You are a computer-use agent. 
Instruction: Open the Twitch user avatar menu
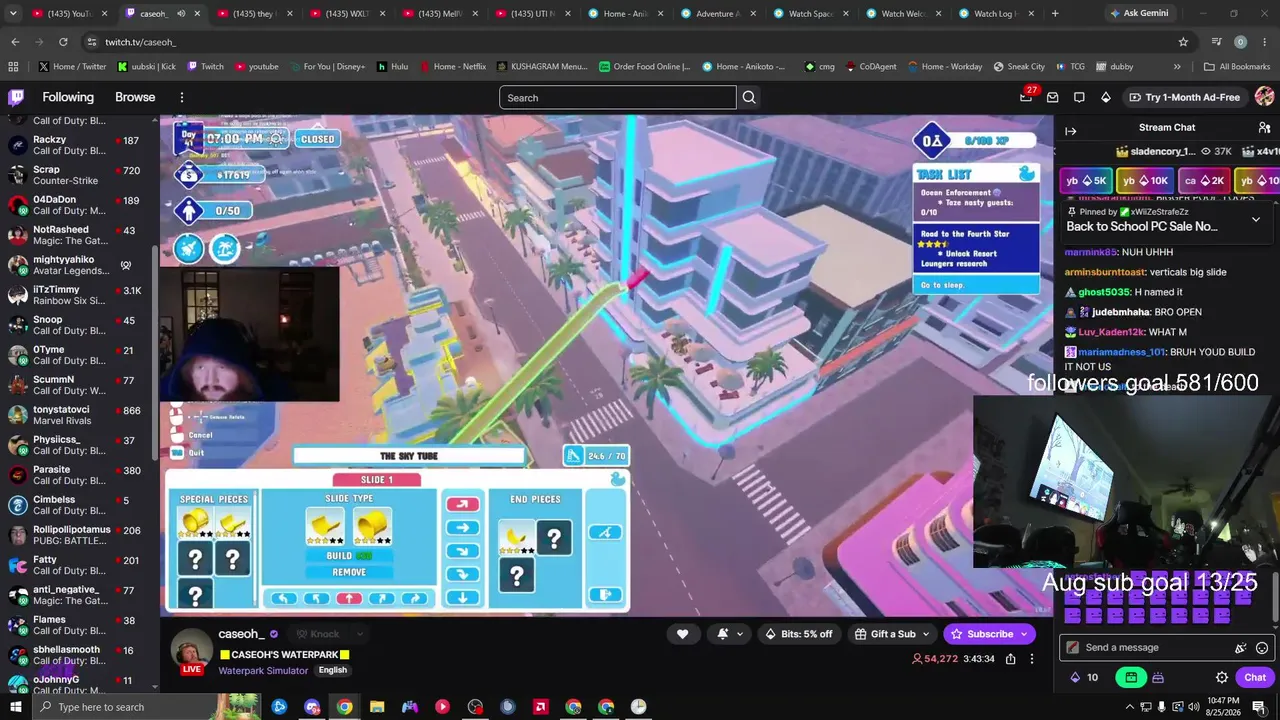1264,97
